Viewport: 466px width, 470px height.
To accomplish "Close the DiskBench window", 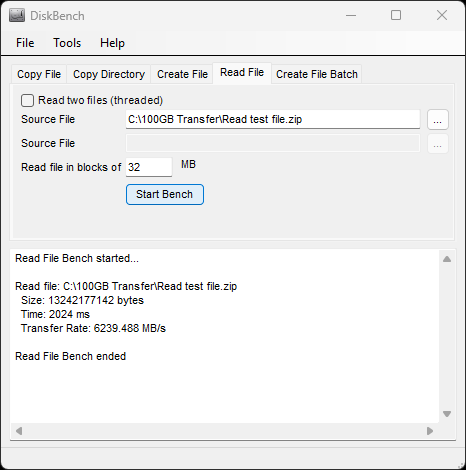I will 442,15.
